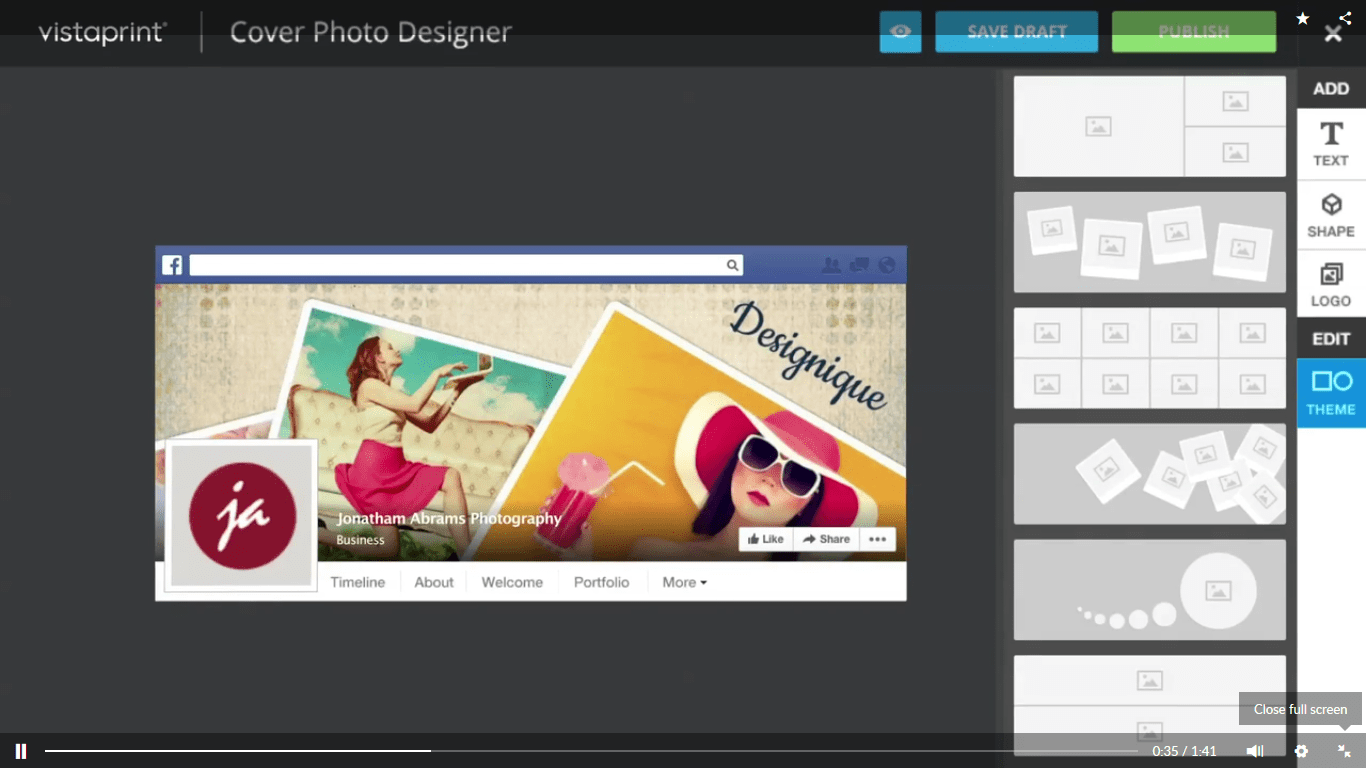
Task: Open the Welcome tab
Action: click(x=512, y=582)
